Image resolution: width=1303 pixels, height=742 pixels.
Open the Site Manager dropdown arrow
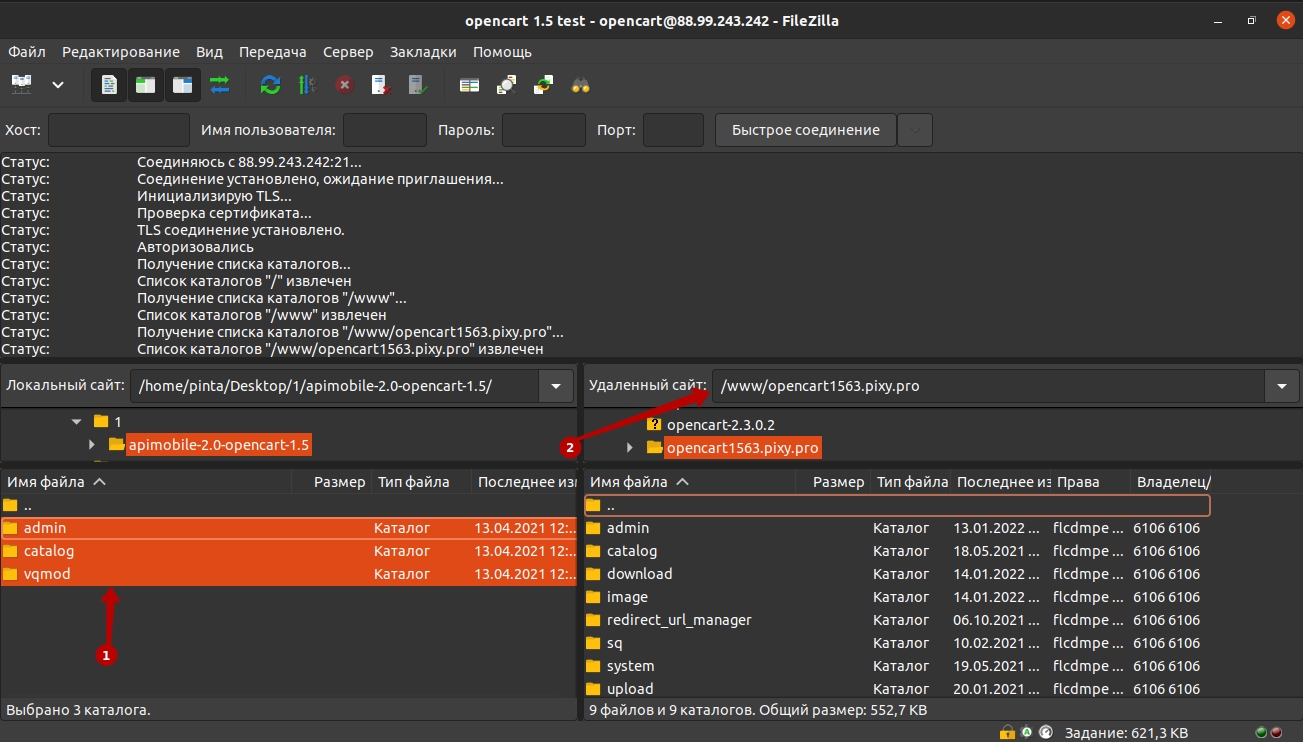(x=58, y=85)
